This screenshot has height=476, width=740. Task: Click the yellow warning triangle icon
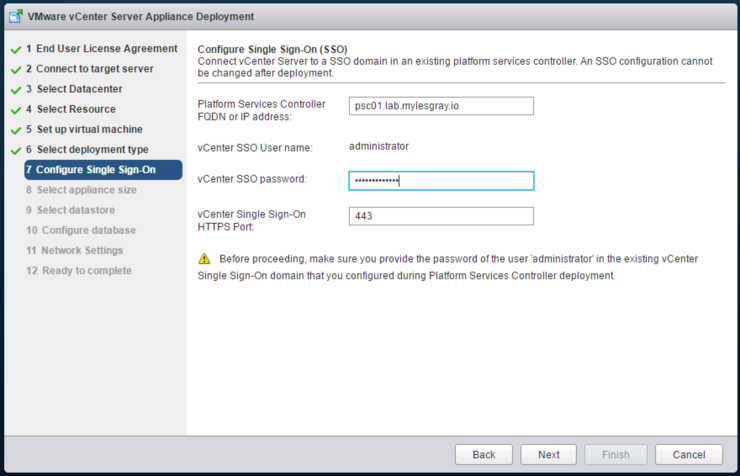(204, 259)
